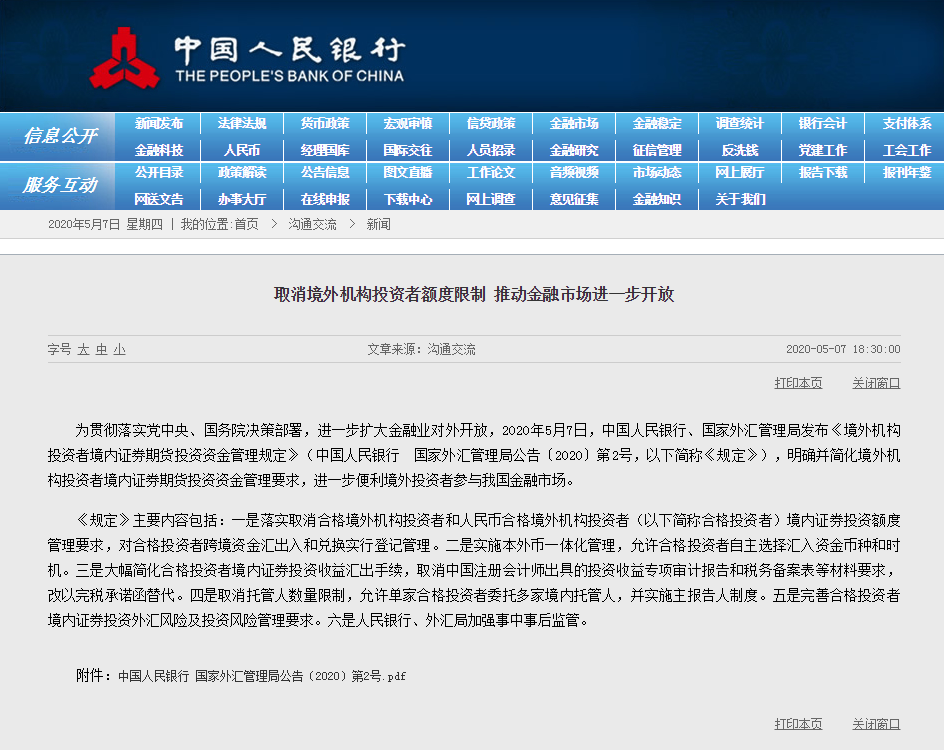Open the 下载中心 page
The height and width of the screenshot is (750, 944).
(x=406, y=199)
